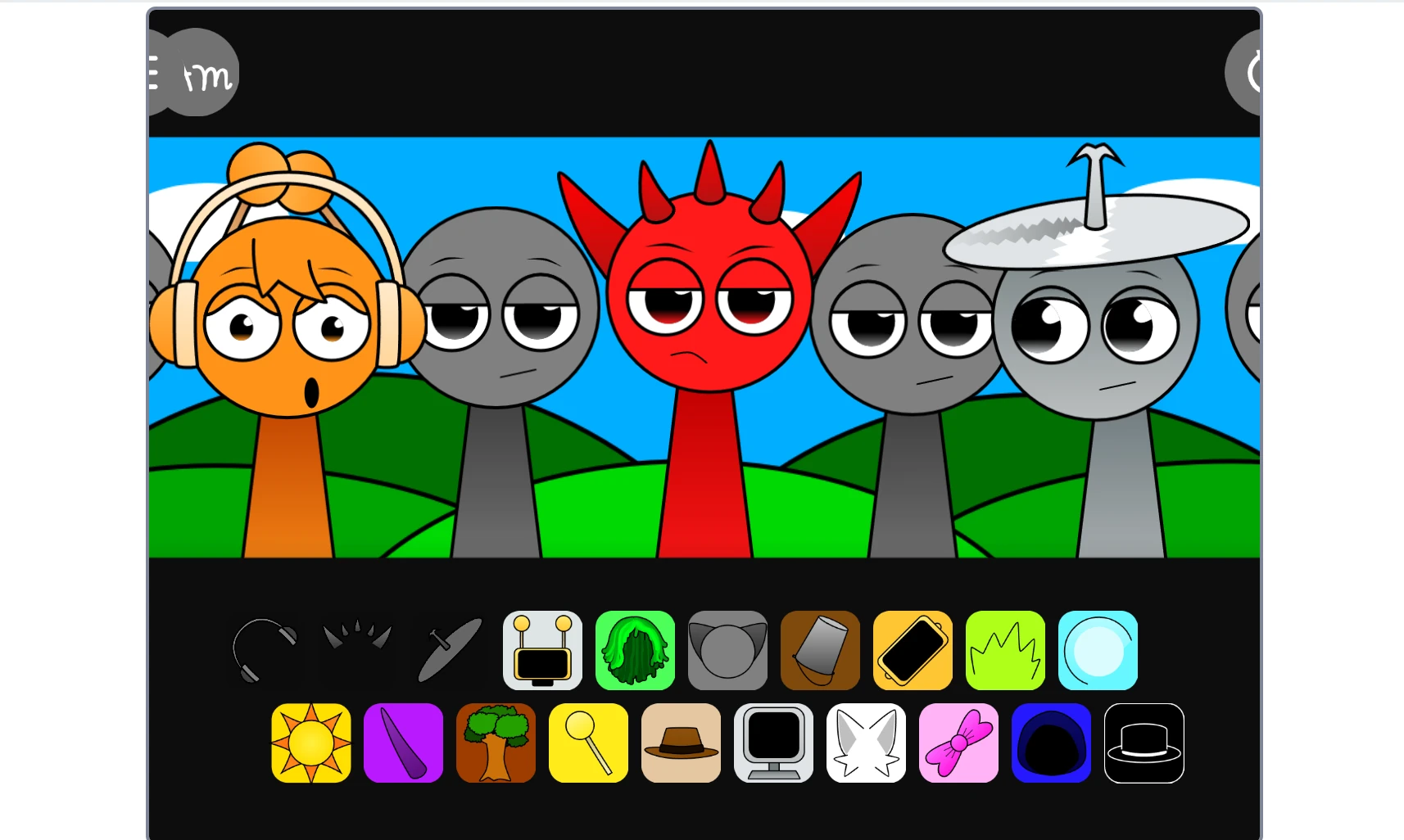Select the tilted bucket sound icon
1404x840 pixels.
pyautogui.click(x=820, y=651)
